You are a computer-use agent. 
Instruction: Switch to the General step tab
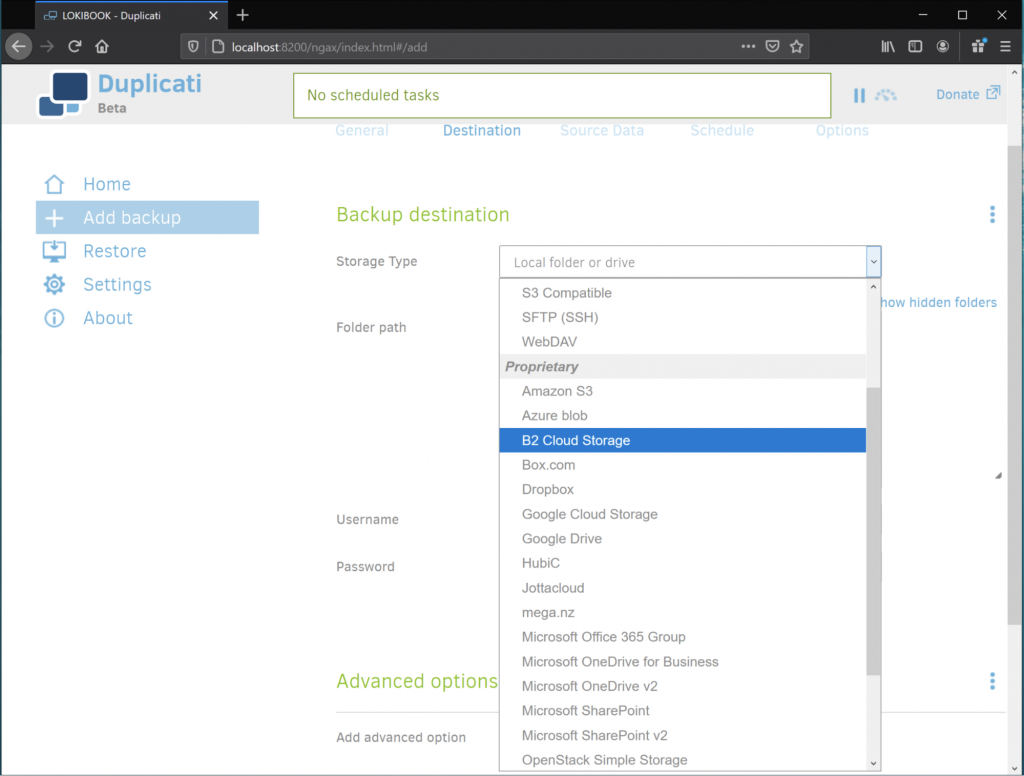click(x=362, y=131)
